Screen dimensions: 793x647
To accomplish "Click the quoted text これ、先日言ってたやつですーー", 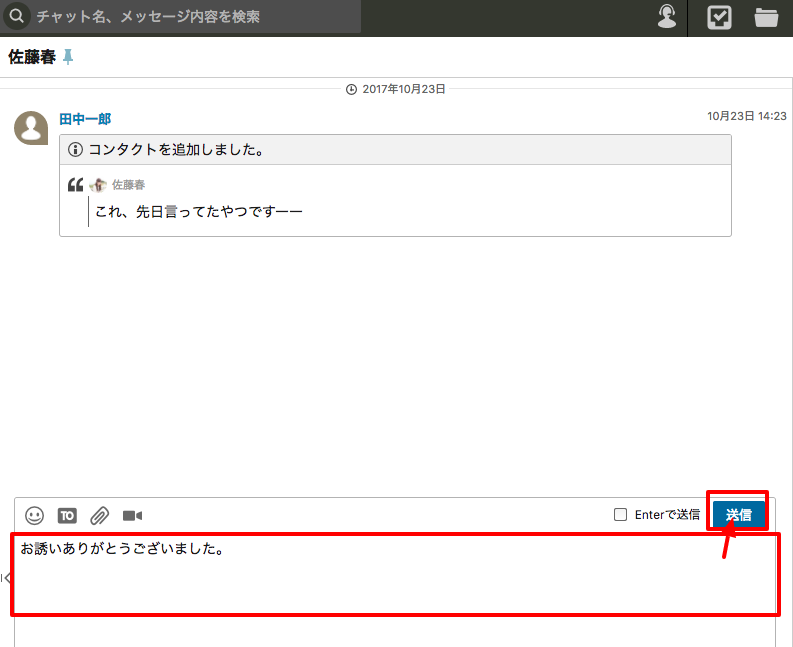I will pyautogui.click(x=199, y=211).
